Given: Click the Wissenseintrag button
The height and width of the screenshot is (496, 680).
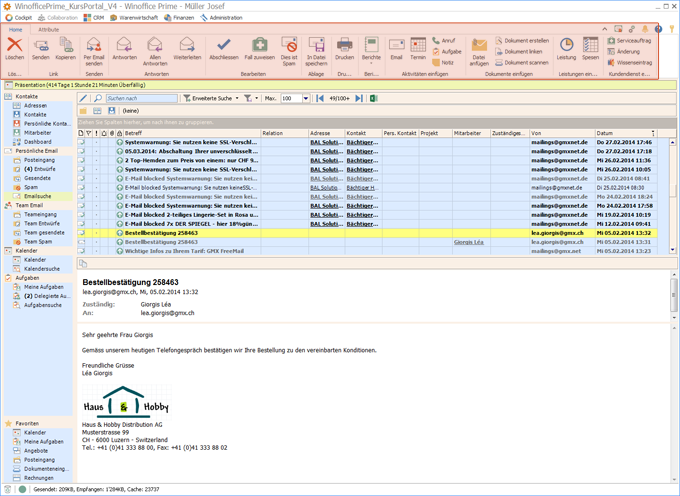Looking at the screenshot, I should click(630, 62).
